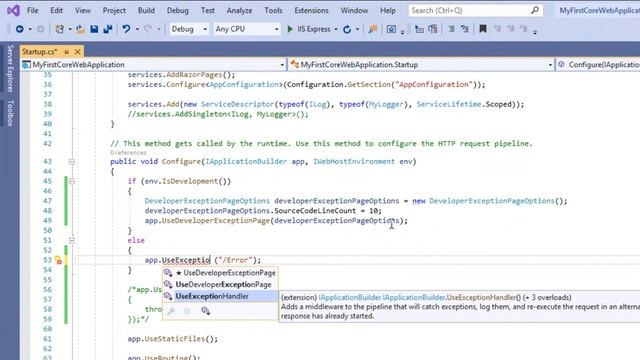Open the Server Explorer side tab
640x360 pixels.
(10, 69)
